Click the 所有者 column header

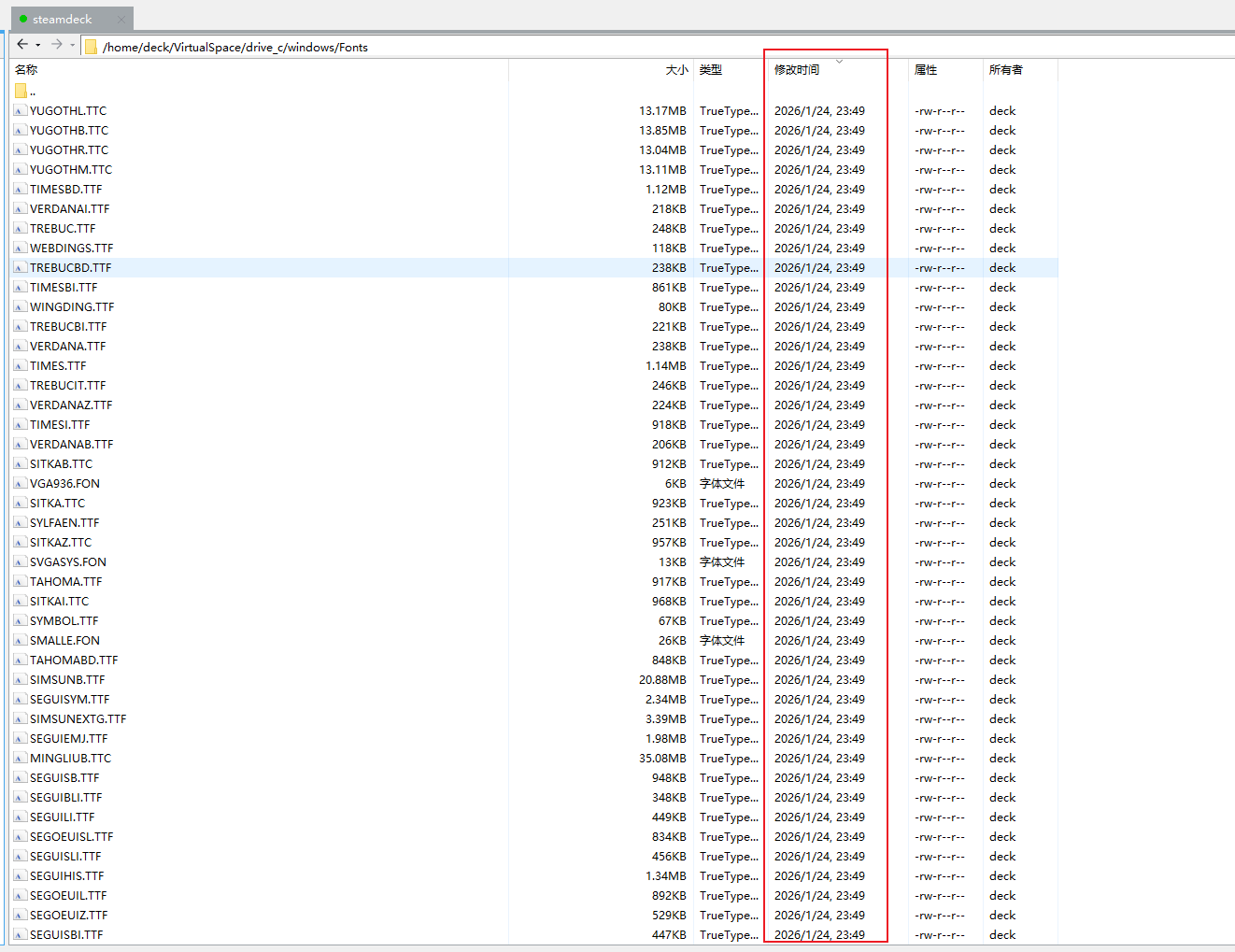click(x=1005, y=69)
